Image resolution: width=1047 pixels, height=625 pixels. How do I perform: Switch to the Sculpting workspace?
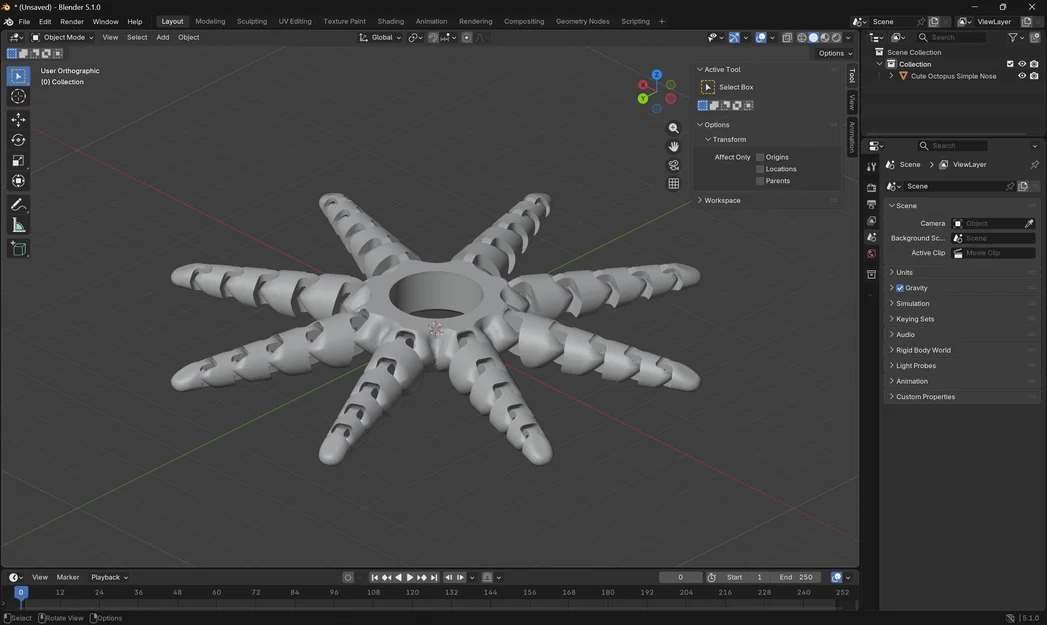click(x=251, y=21)
